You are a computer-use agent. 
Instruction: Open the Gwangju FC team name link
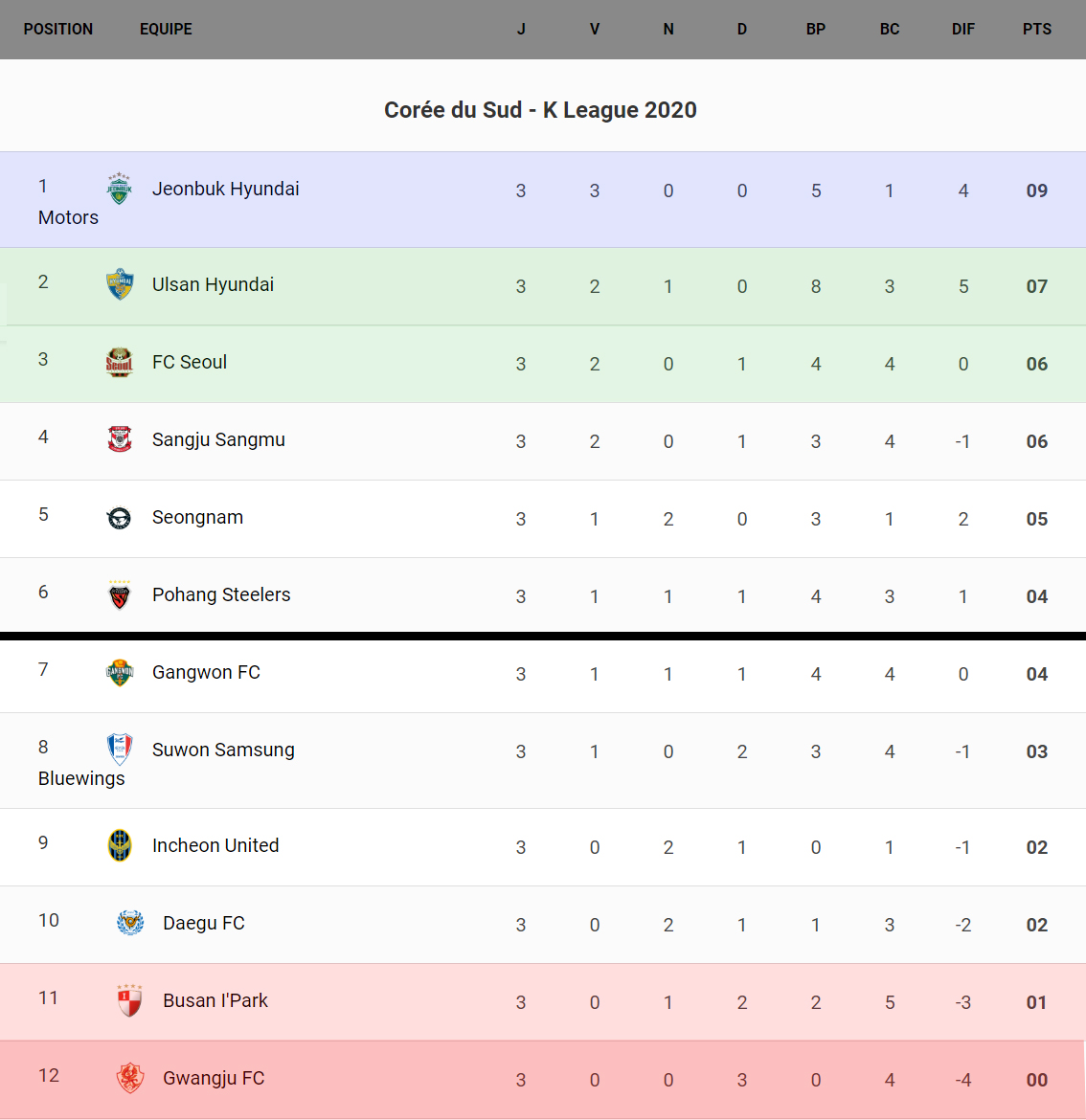pos(214,1078)
